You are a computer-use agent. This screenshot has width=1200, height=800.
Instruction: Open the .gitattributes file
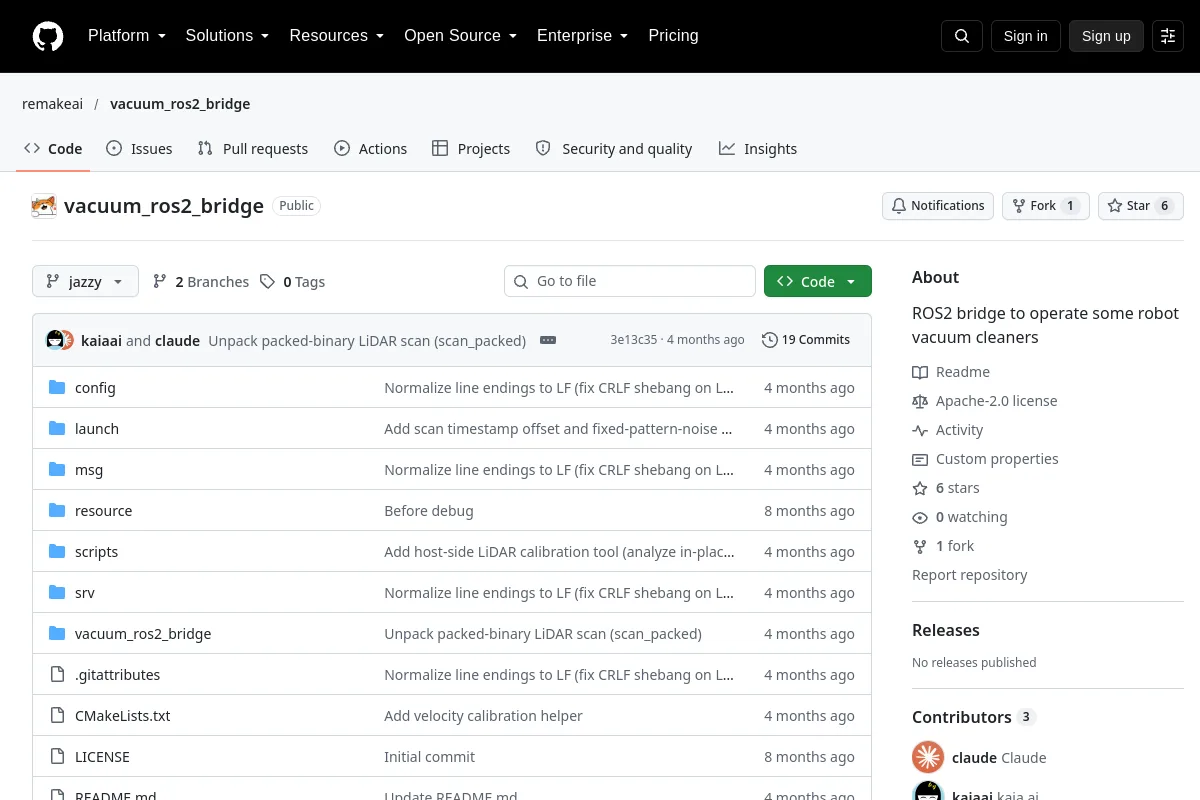point(117,675)
